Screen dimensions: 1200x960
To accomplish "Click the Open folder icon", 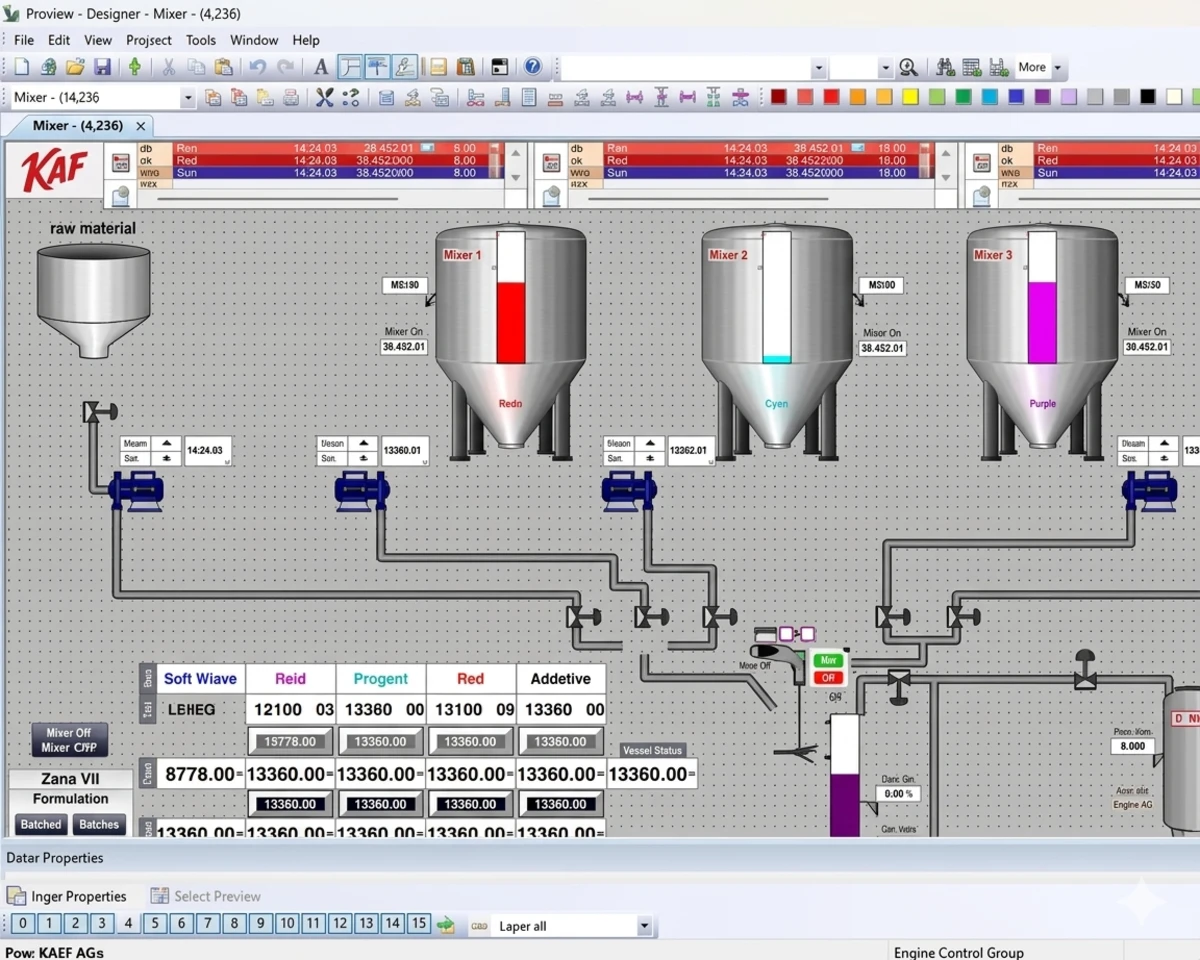I will point(75,67).
